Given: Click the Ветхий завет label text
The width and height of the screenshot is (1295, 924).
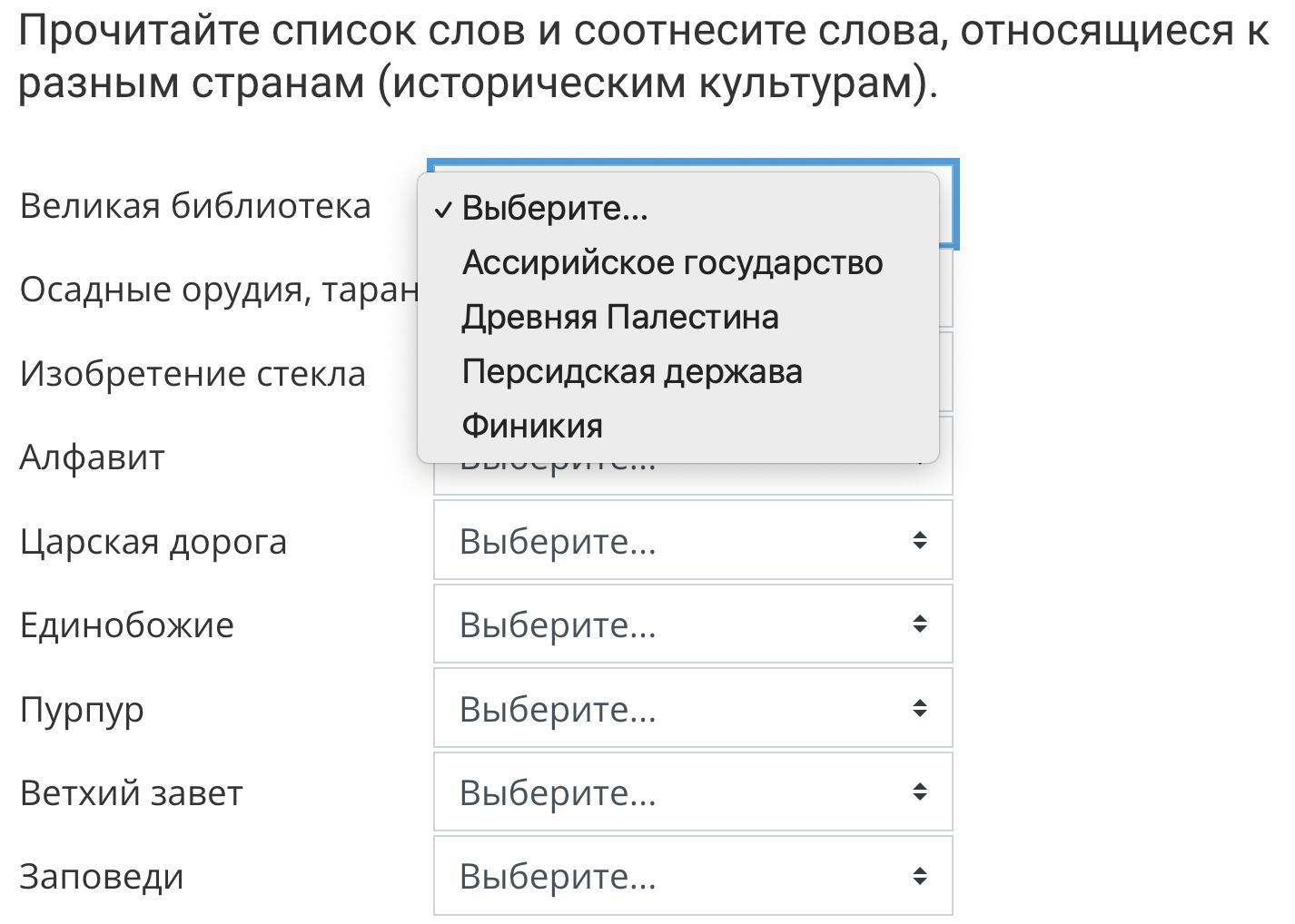Looking at the screenshot, I should (x=132, y=793).
